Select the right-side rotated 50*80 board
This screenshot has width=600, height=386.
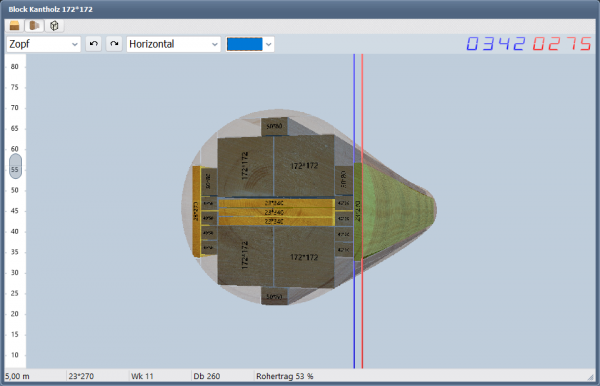[x=344, y=180]
